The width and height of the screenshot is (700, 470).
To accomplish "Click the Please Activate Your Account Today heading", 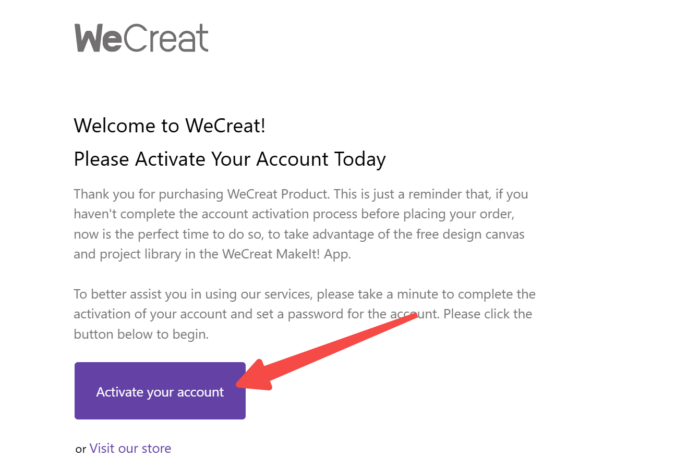I will coord(229,159).
